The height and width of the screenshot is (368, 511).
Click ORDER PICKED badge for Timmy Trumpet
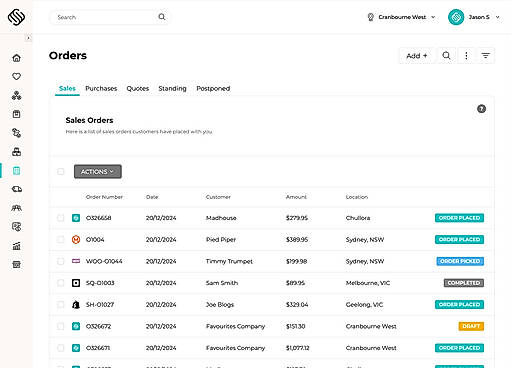[x=460, y=261]
